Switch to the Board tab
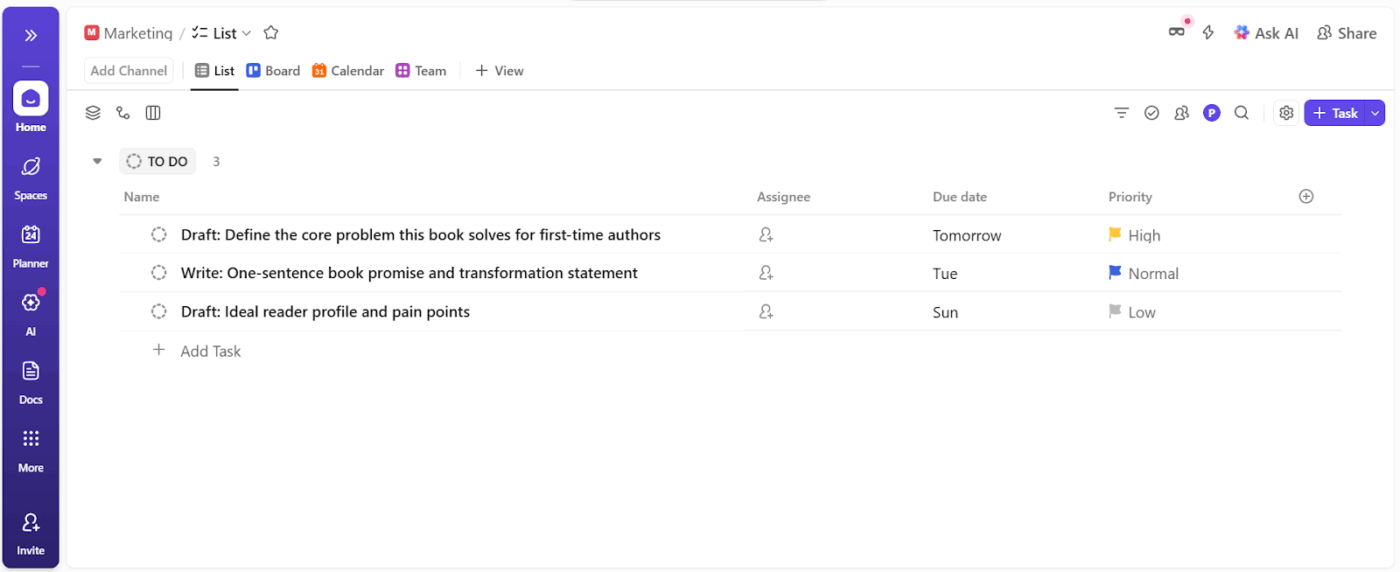 [273, 71]
